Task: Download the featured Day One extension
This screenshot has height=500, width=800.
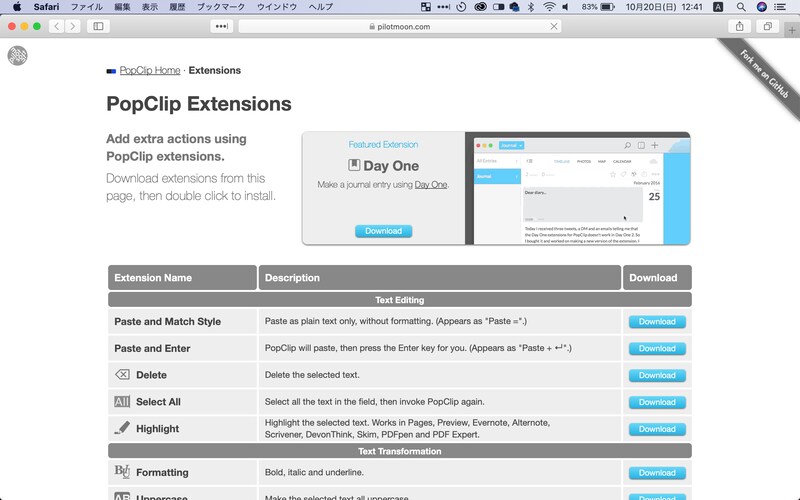Action: click(384, 231)
